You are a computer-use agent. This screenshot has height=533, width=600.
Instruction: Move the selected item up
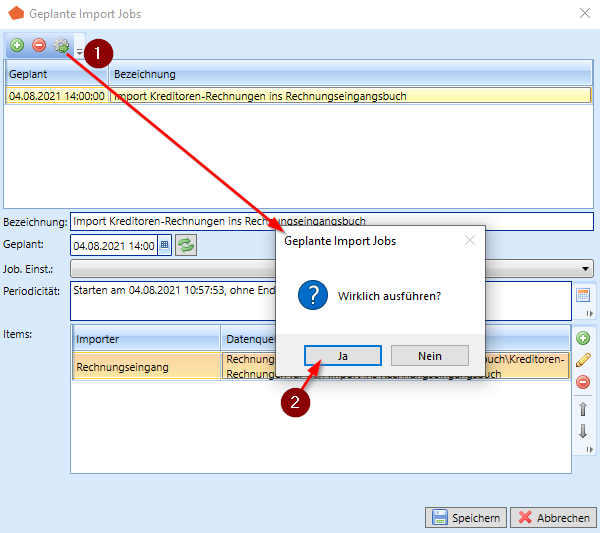[x=583, y=409]
